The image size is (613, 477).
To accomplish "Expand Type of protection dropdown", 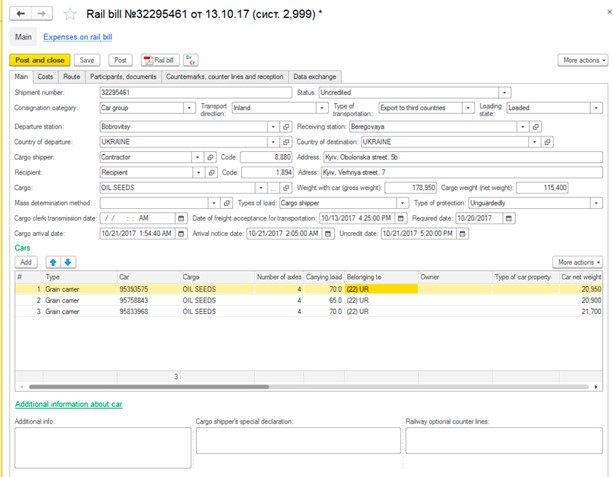I will click(x=596, y=203).
